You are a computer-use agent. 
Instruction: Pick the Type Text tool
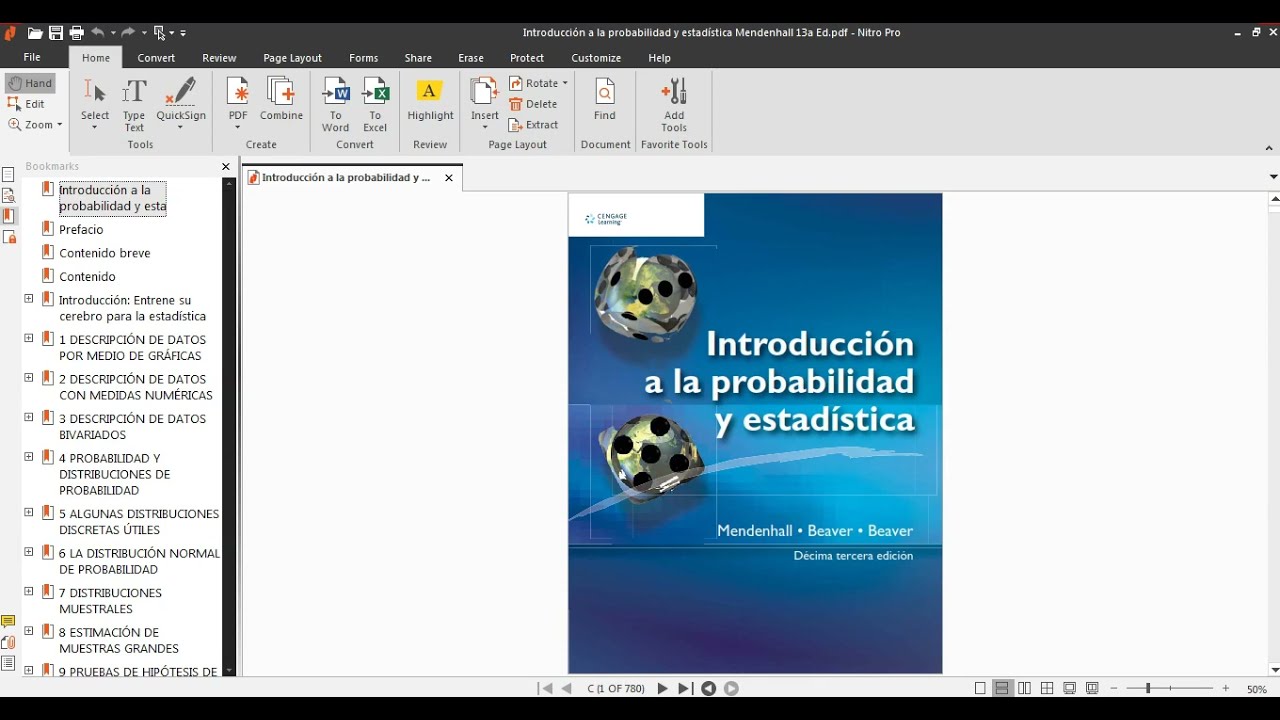click(134, 103)
